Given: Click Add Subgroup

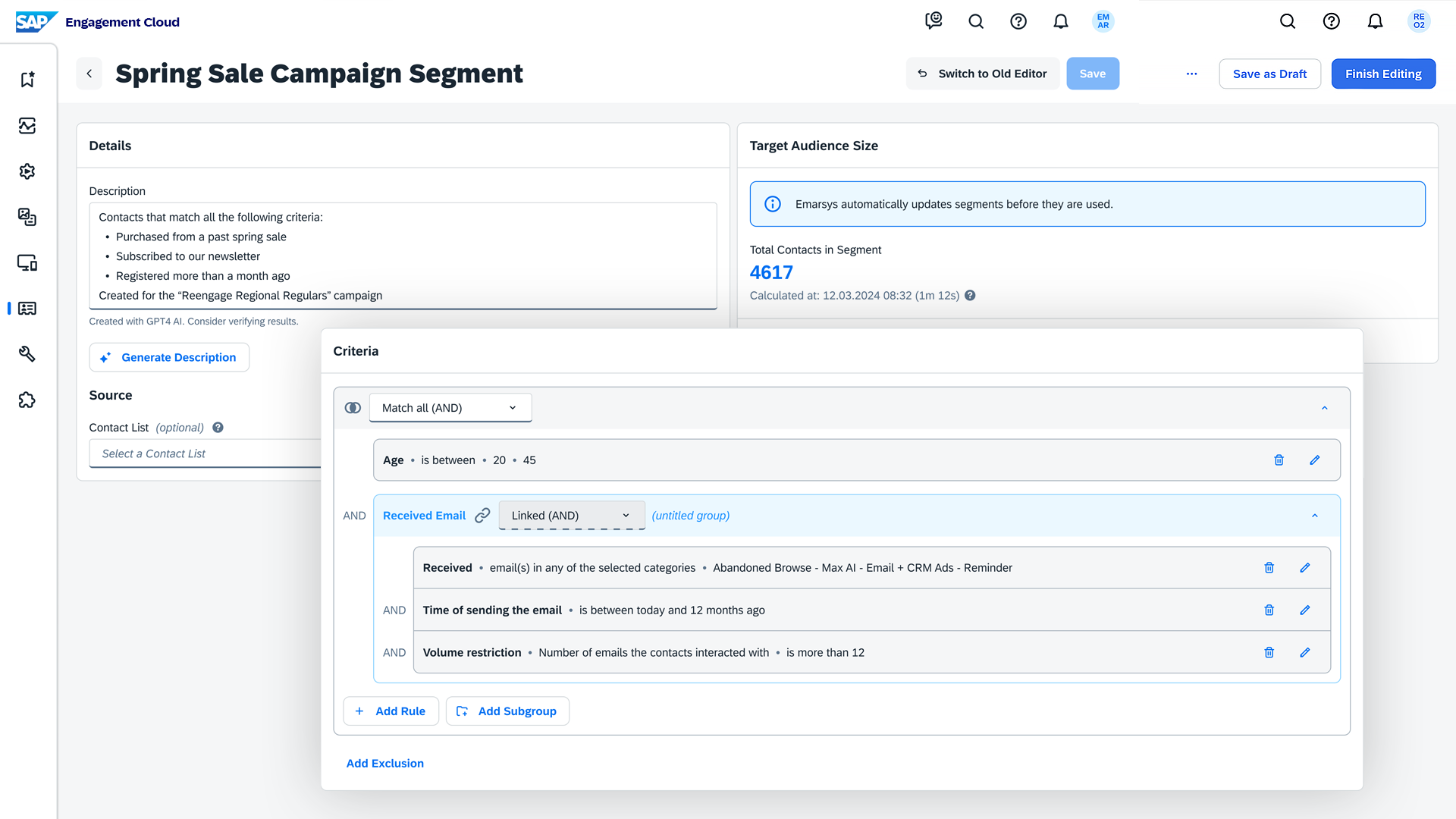Looking at the screenshot, I should click(x=507, y=711).
